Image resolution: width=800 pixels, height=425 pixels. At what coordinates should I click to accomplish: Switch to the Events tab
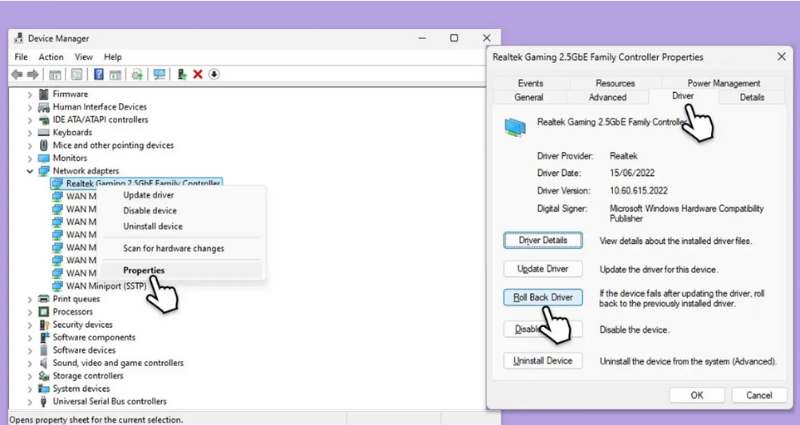point(531,83)
